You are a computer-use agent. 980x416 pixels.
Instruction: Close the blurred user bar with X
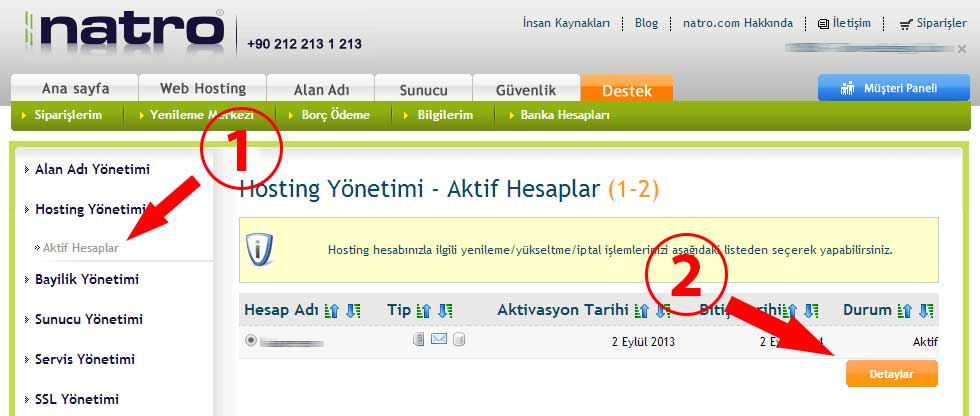(962, 49)
